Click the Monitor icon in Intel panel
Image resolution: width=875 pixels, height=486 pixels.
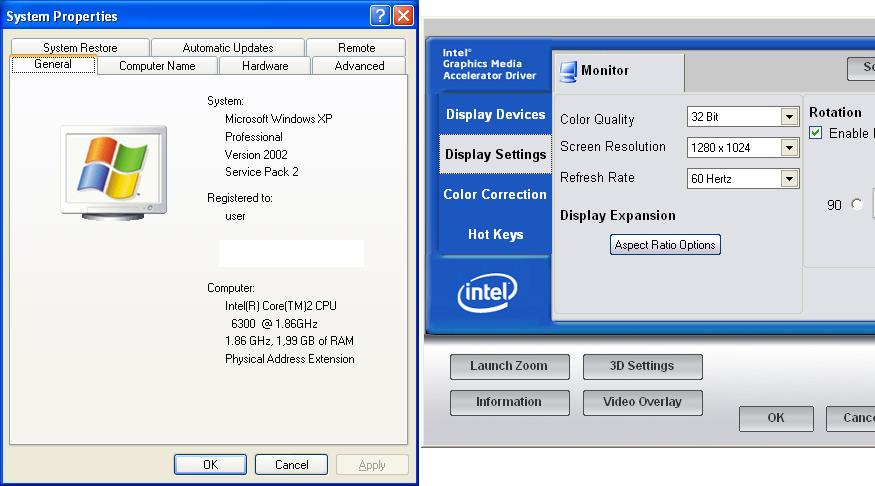tap(568, 71)
